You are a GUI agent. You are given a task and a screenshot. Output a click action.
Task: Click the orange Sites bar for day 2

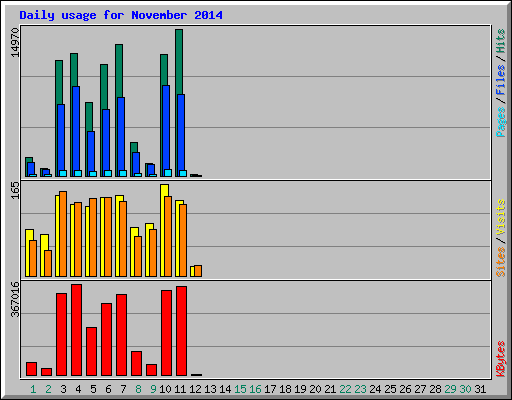tap(48, 263)
